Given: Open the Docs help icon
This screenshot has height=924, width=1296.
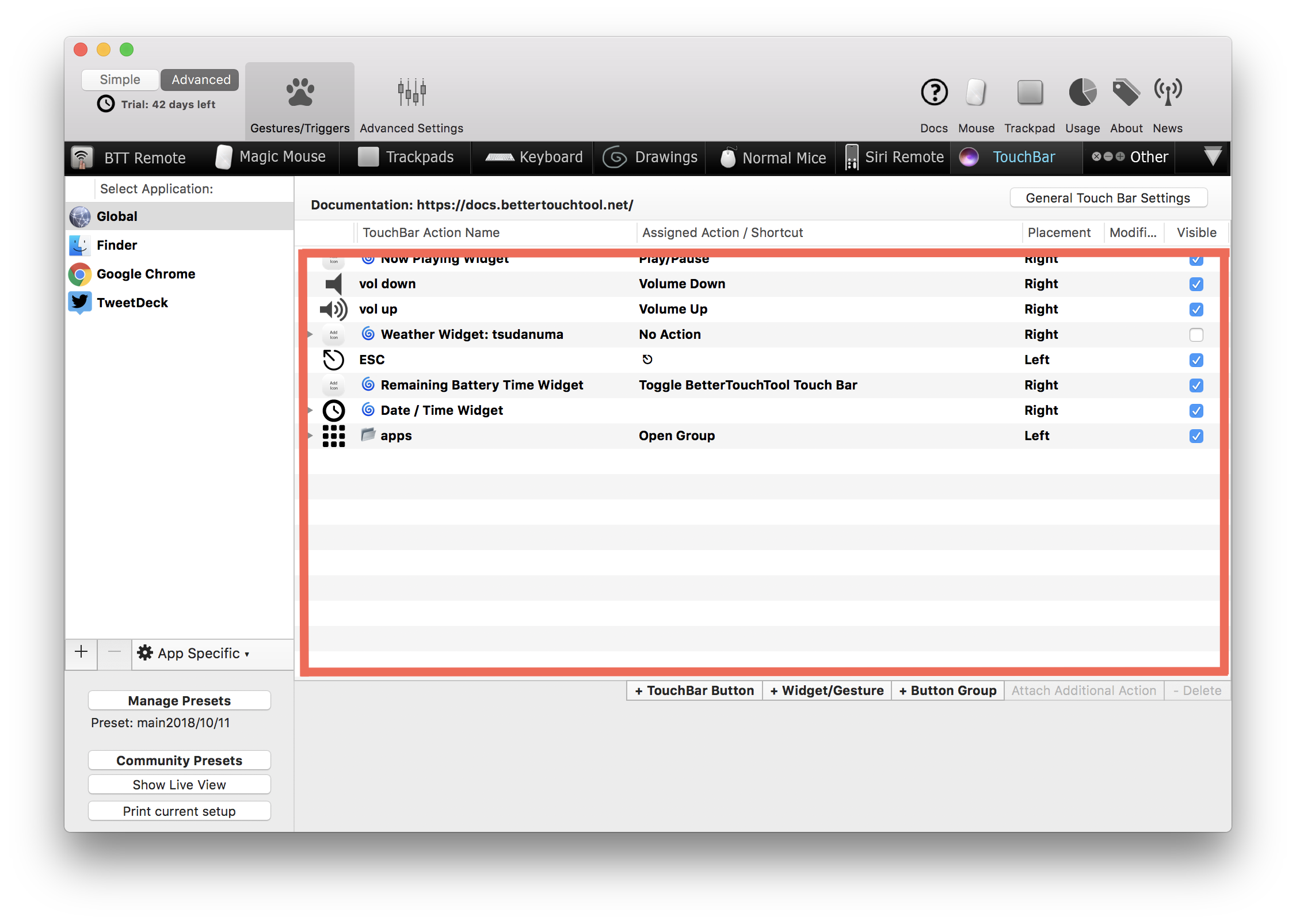Looking at the screenshot, I should click(934, 93).
